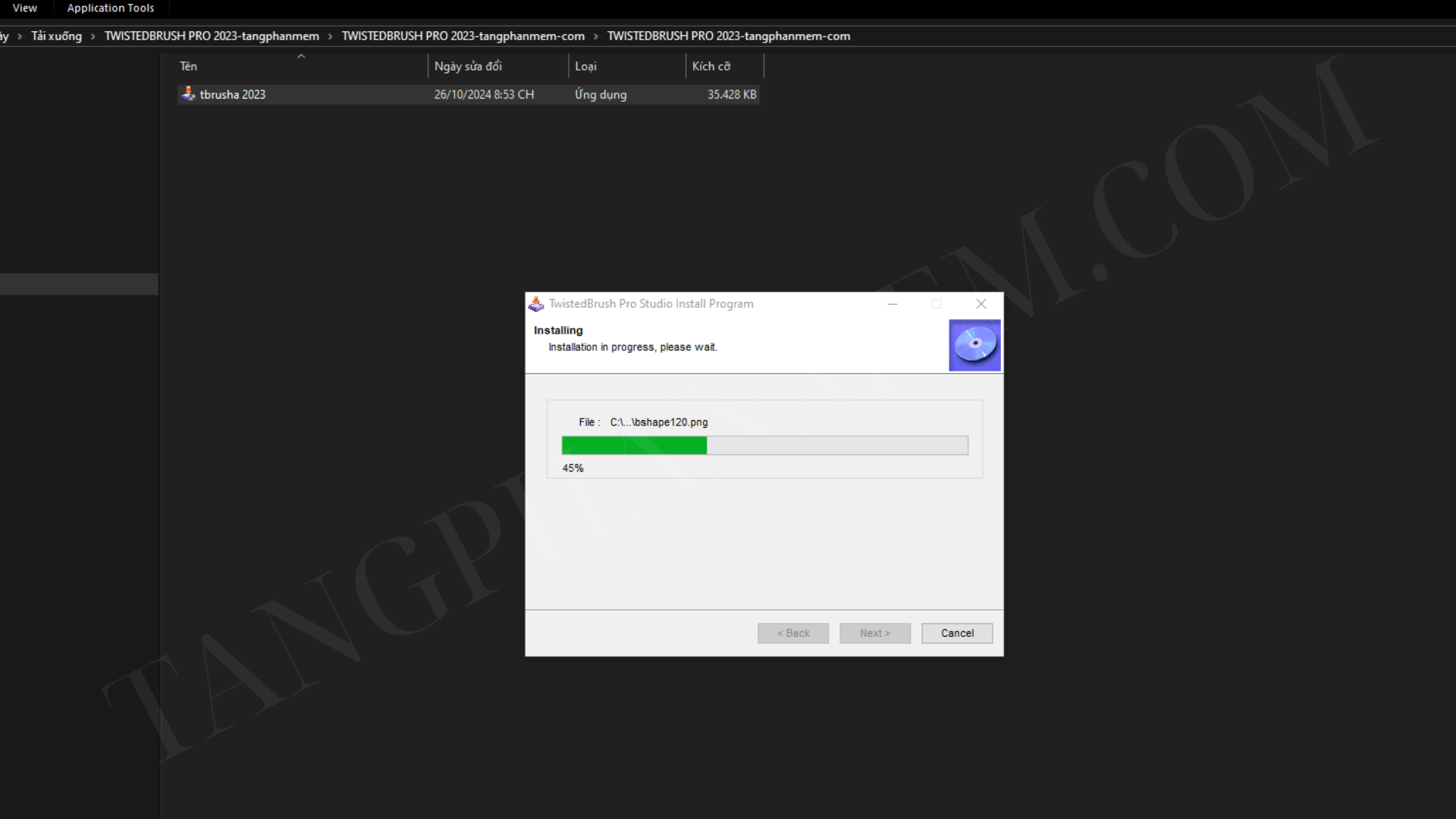
Task: Close the TwistedBrush Pro Studio installer
Action: tap(981, 304)
